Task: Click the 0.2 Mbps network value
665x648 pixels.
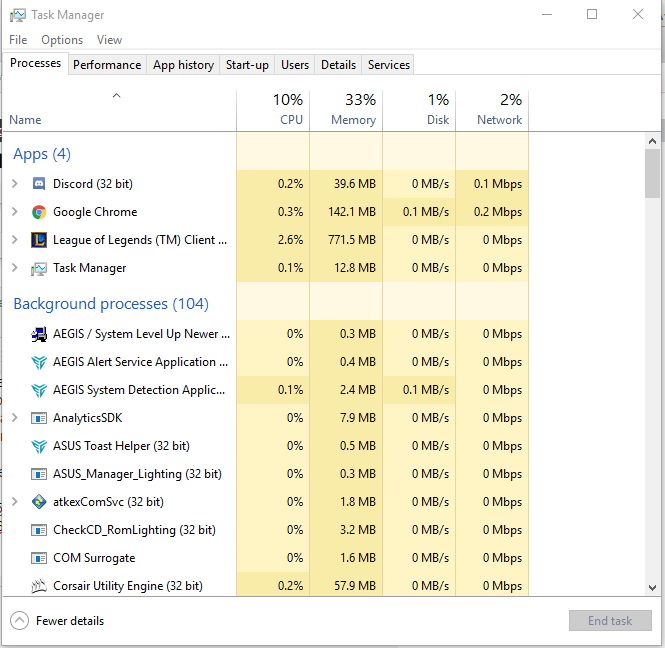Action: (x=498, y=212)
